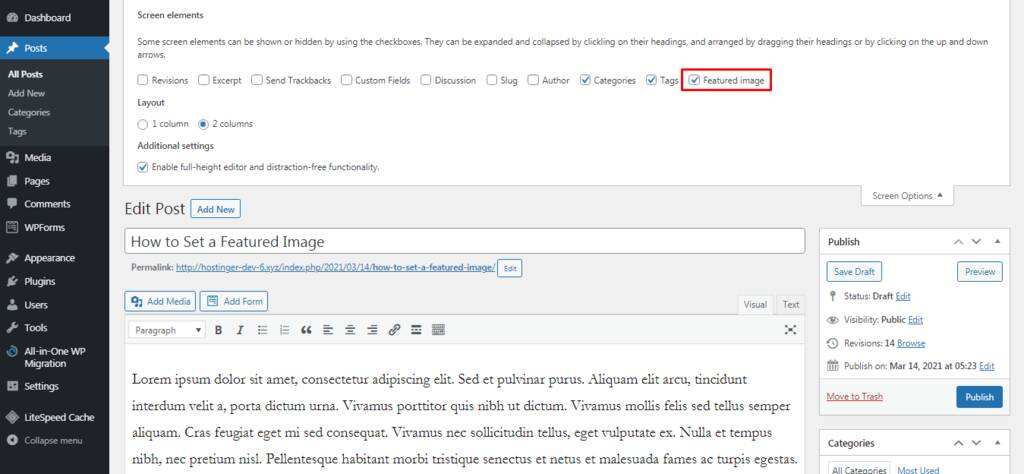Click the insert link icon
The height and width of the screenshot is (474, 1024).
pyautogui.click(x=394, y=330)
